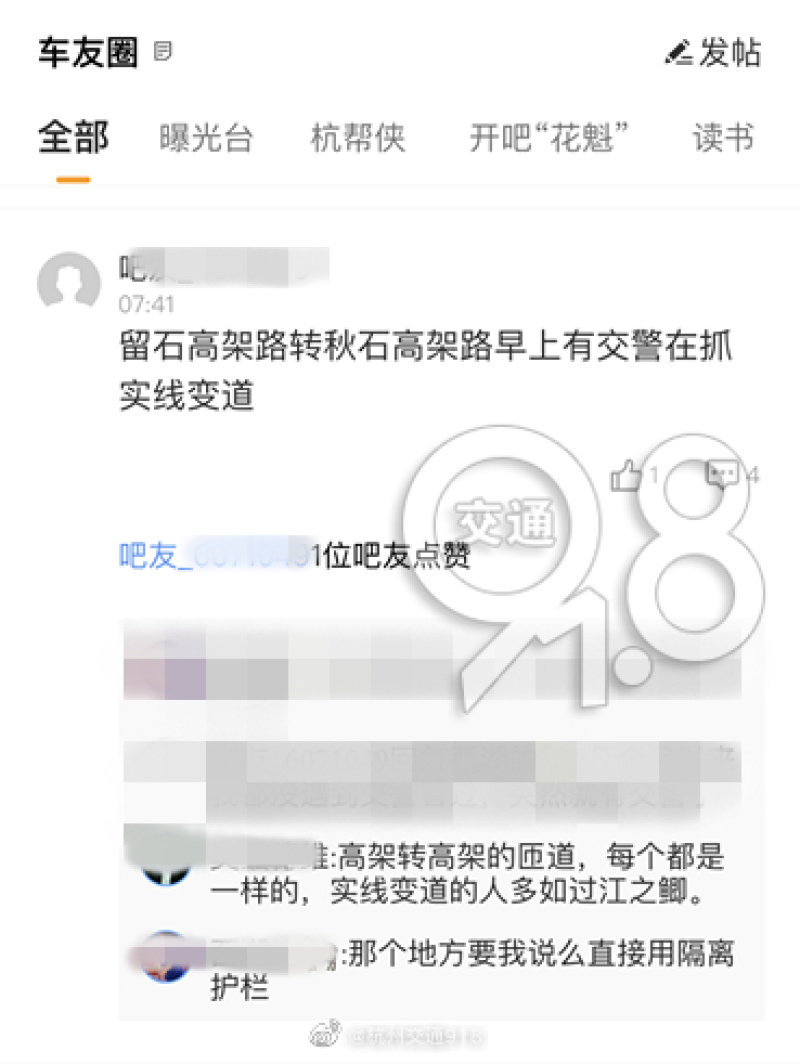The width and height of the screenshot is (800, 1064).
Task: Click the pencil icon beside 发帖
Action: (x=678, y=53)
